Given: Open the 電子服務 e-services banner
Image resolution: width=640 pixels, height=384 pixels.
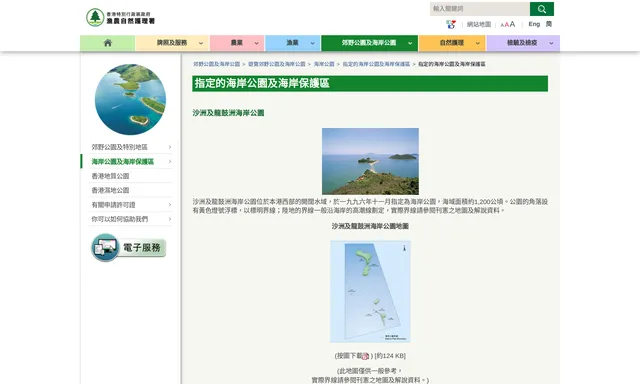Looking at the screenshot, I should tap(129, 247).
